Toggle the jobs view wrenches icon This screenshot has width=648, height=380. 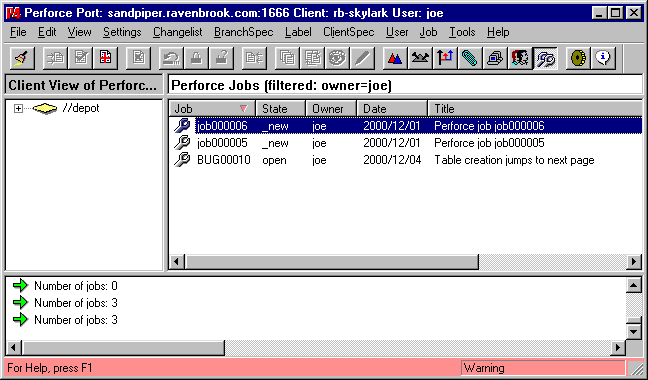[x=546, y=58]
